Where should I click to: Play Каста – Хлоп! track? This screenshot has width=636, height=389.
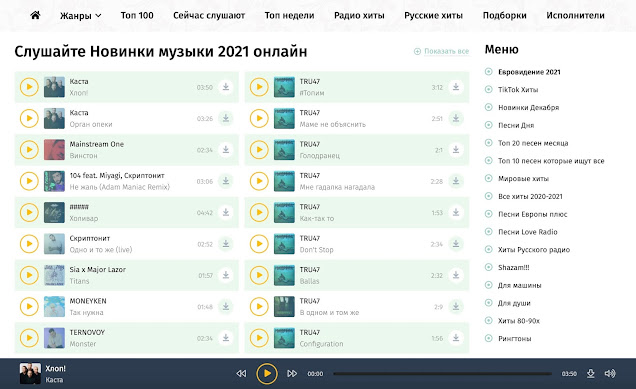click(29, 87)
